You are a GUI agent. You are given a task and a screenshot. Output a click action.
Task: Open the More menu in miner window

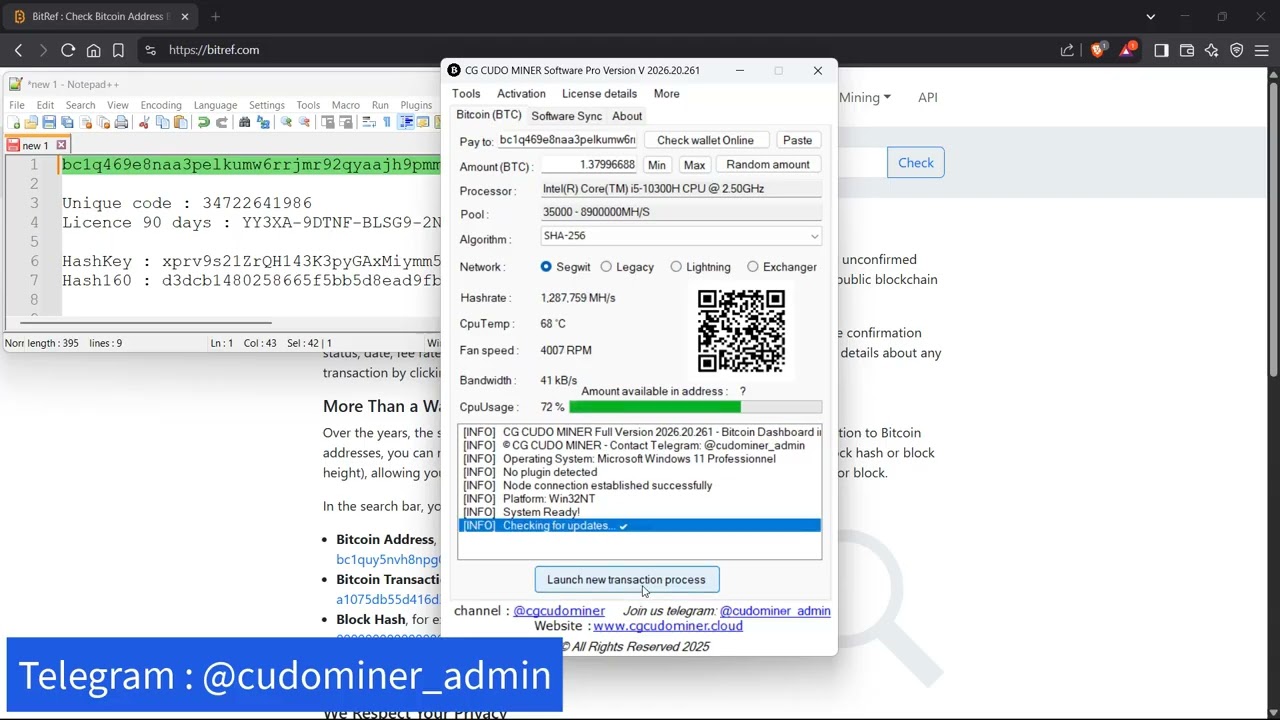pos(666,94)
